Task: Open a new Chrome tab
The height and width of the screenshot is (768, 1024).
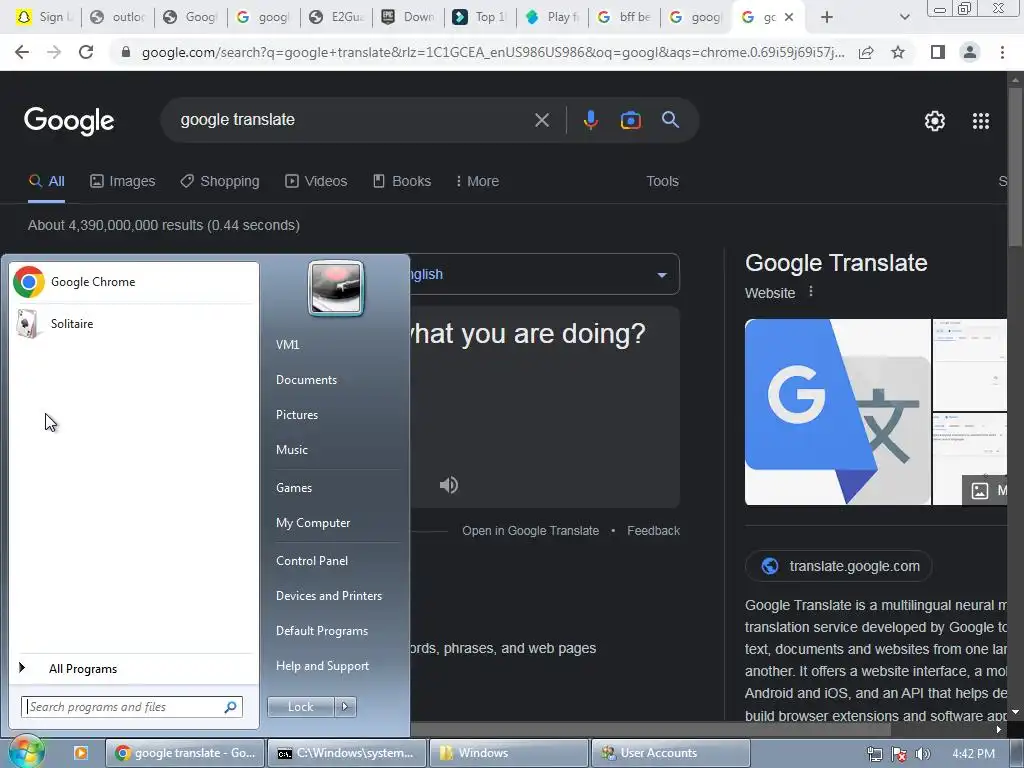Action: pyautogui.click(x=827, y=17)
